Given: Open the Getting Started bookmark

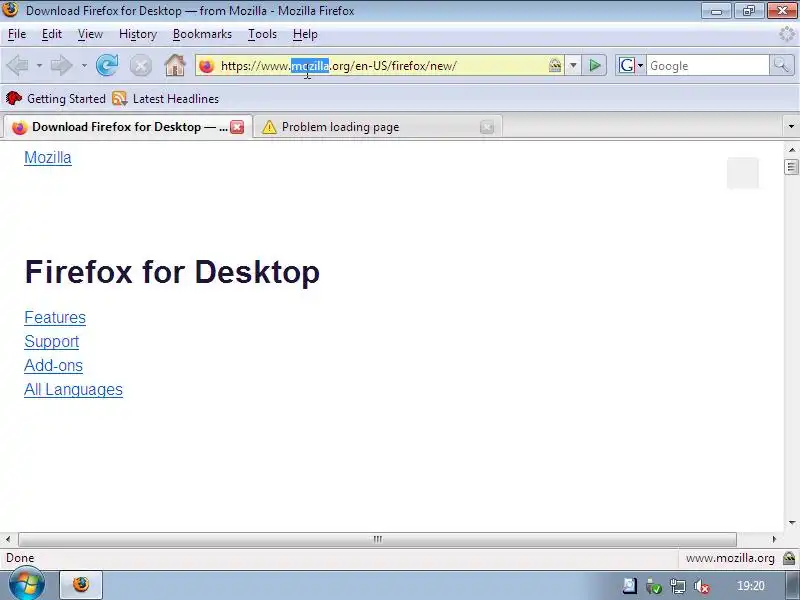Looking at the screenshot, I should [56, 98].
